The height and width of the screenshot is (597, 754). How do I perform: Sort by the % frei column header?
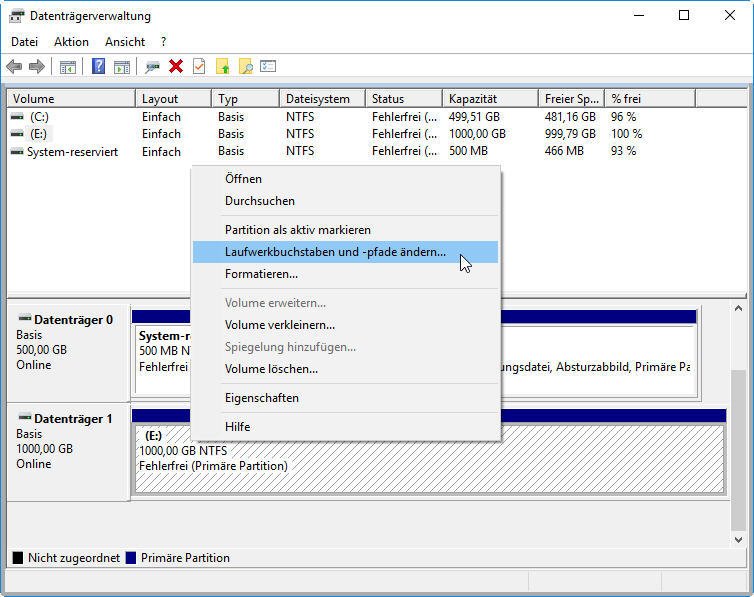coord(650,99)
